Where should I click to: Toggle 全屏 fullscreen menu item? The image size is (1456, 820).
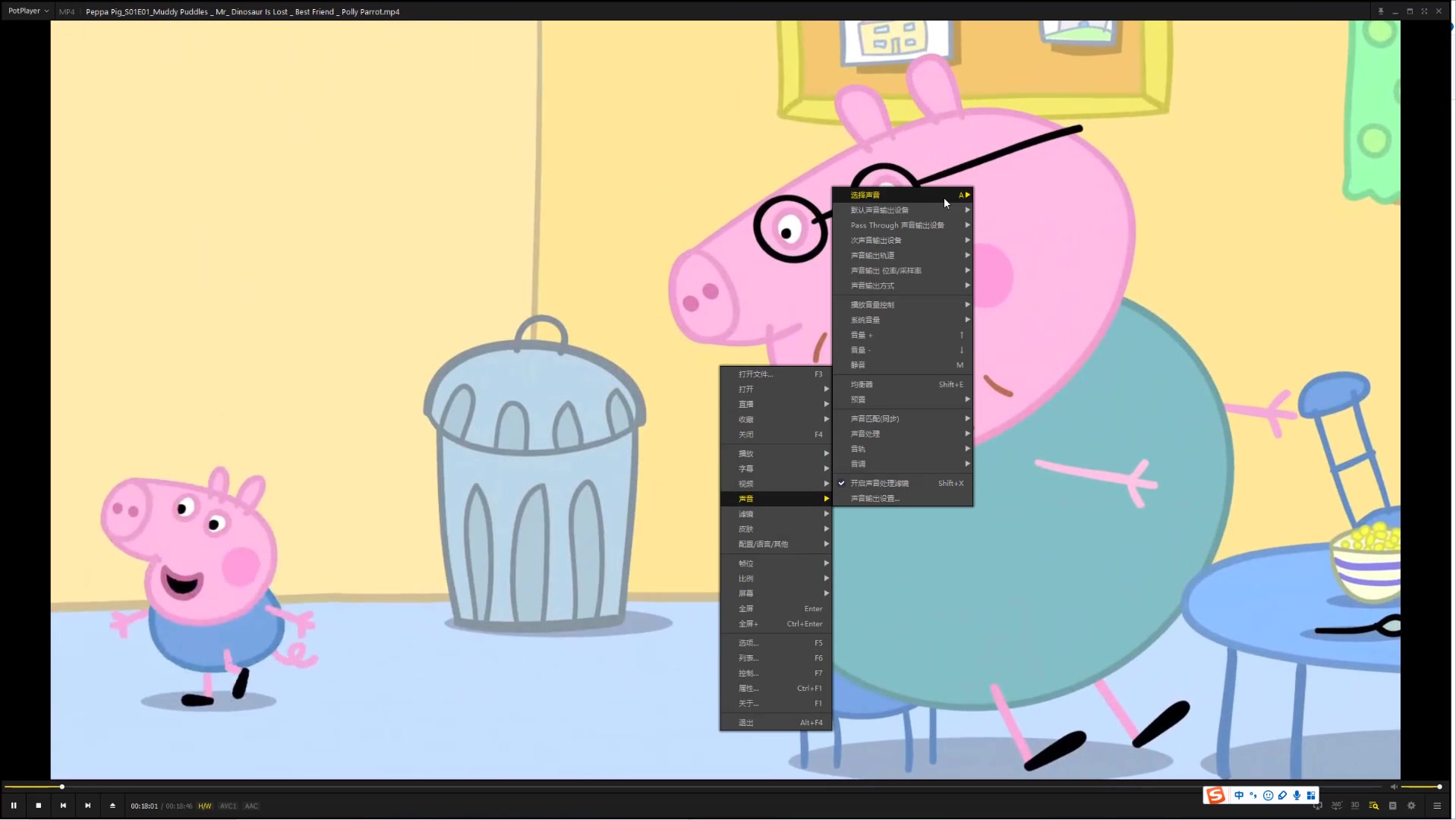coord(776,609)
